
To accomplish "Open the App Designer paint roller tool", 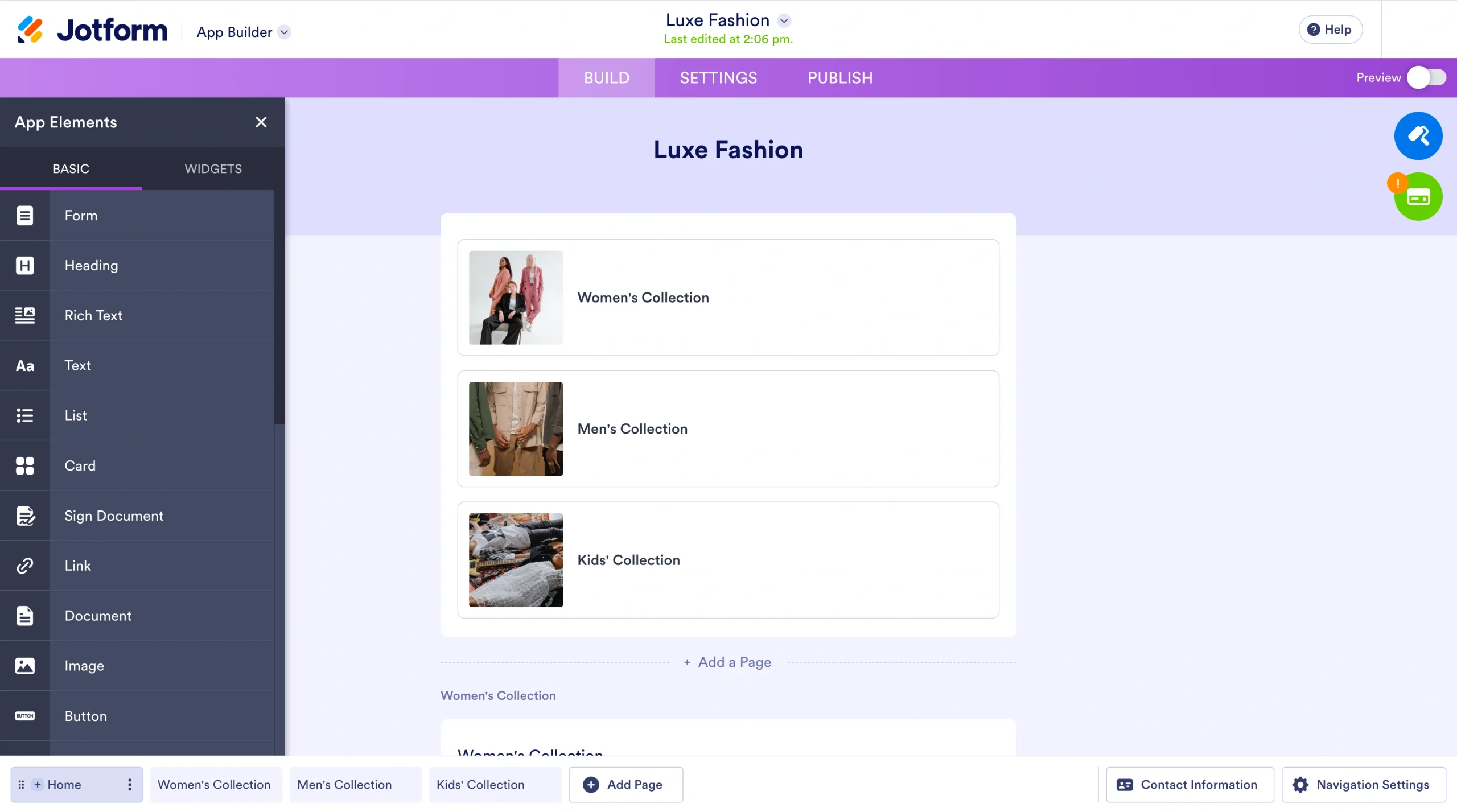I will coord(1418,135).
